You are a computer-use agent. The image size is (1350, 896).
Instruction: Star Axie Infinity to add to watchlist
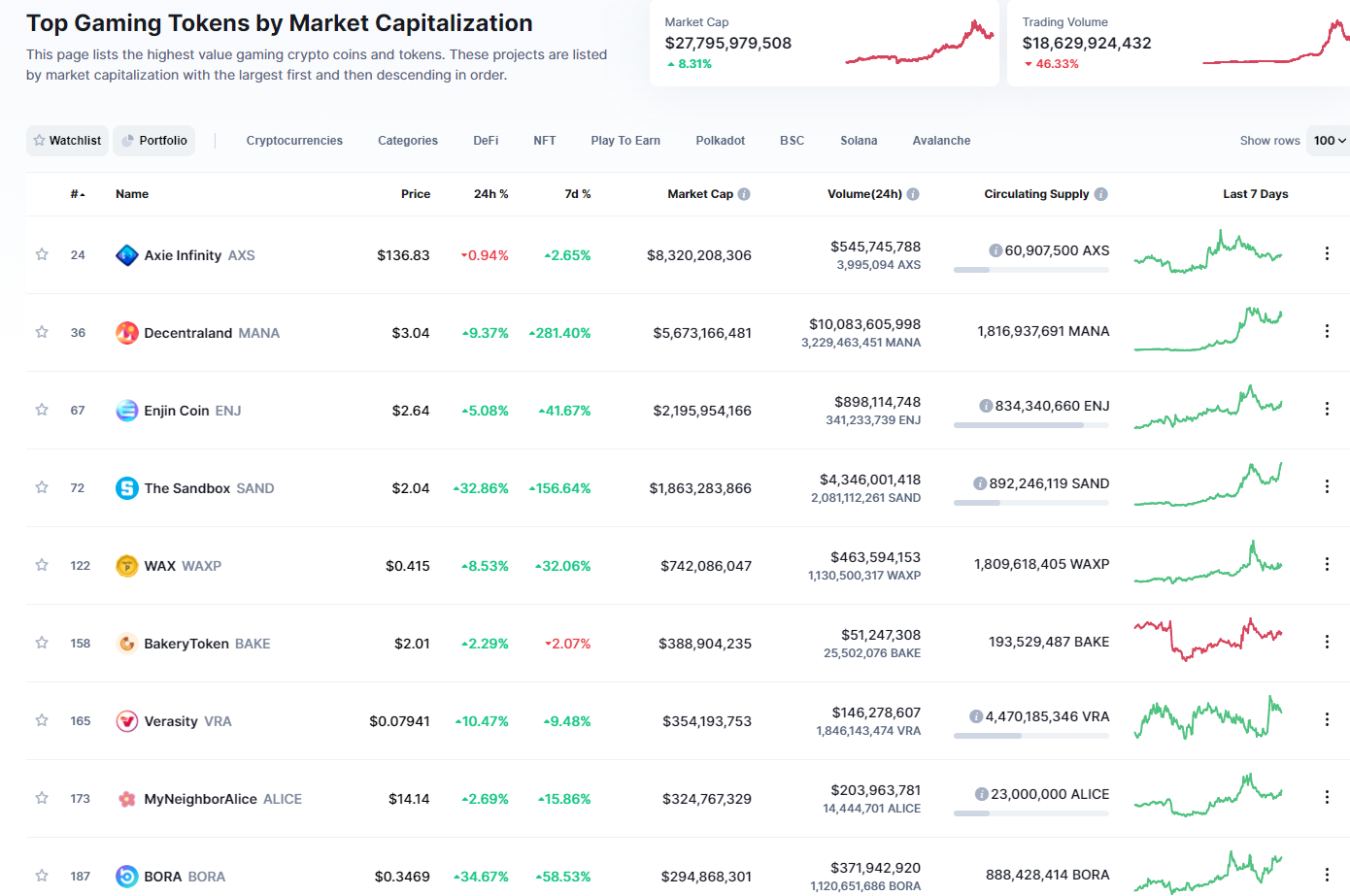click(x=42, y=254)
